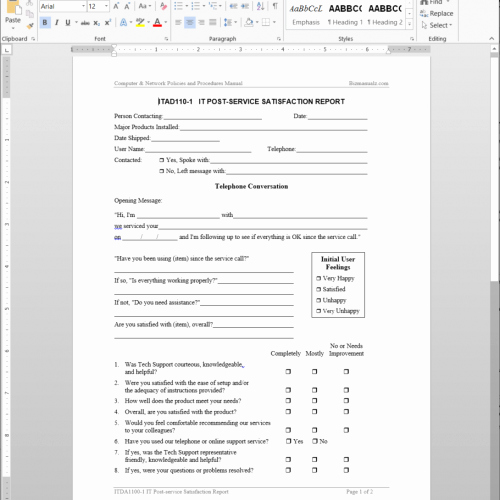
Task: Align text left
Action: [178, 22]
